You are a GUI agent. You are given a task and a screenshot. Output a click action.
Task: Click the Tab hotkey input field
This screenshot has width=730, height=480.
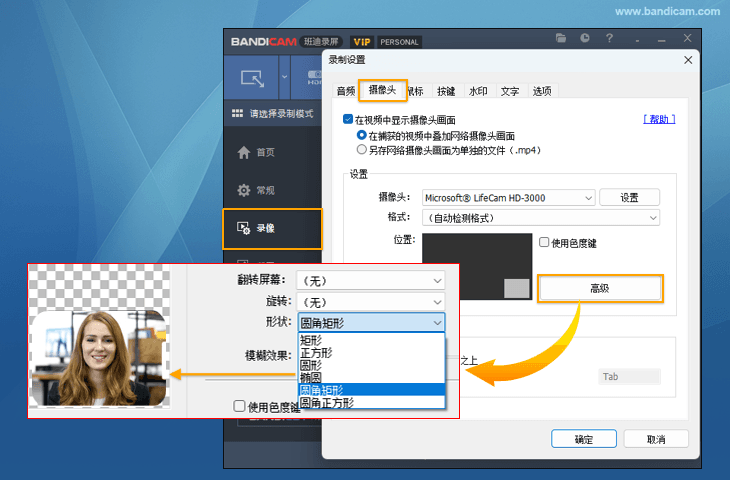[629, 376]
